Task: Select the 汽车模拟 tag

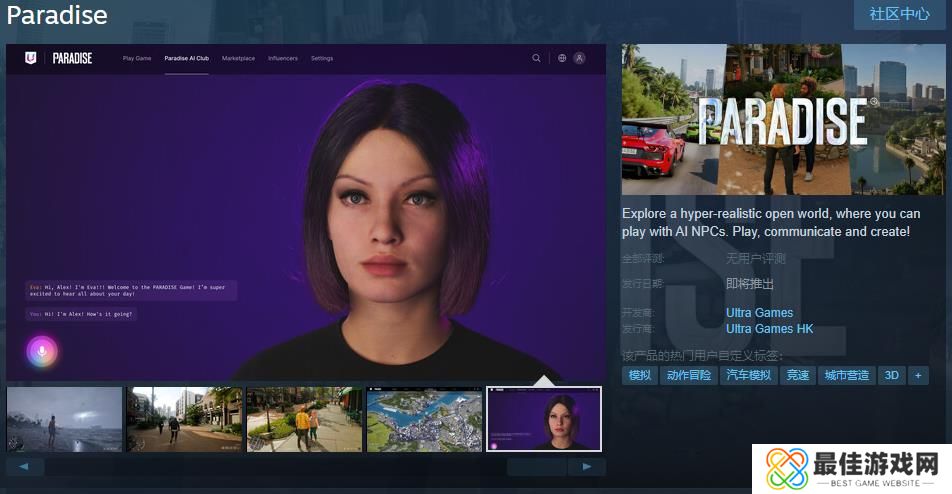Action: pos(748,375)
